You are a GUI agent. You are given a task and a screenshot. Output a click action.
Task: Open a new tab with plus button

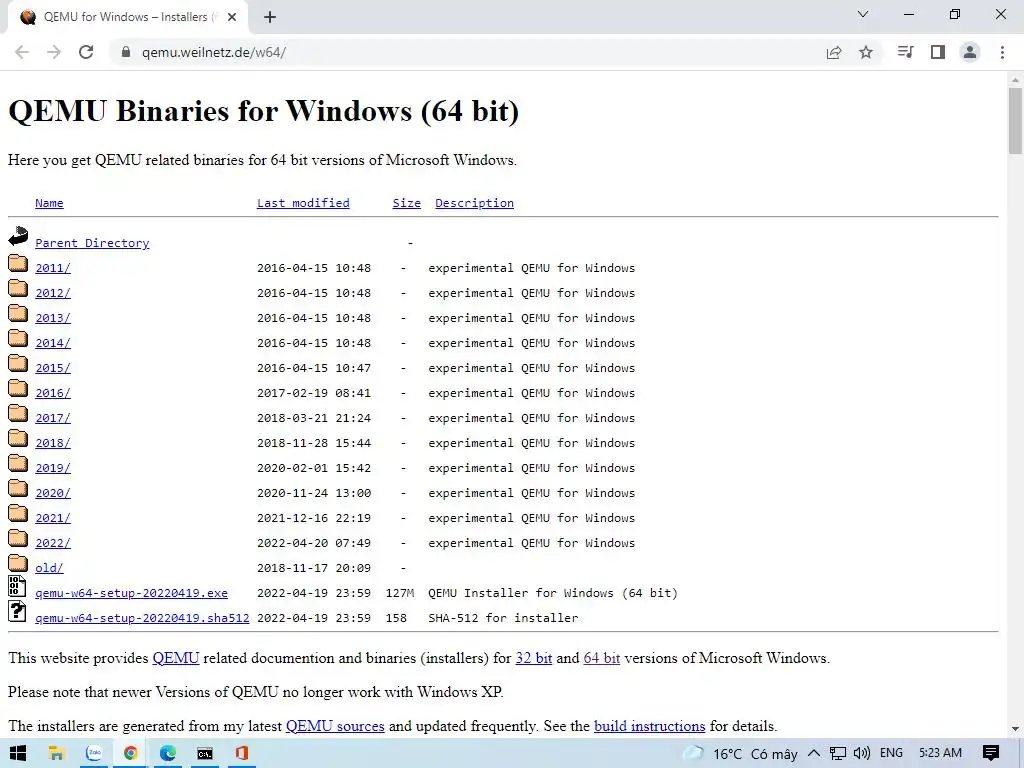coord(270,17)
